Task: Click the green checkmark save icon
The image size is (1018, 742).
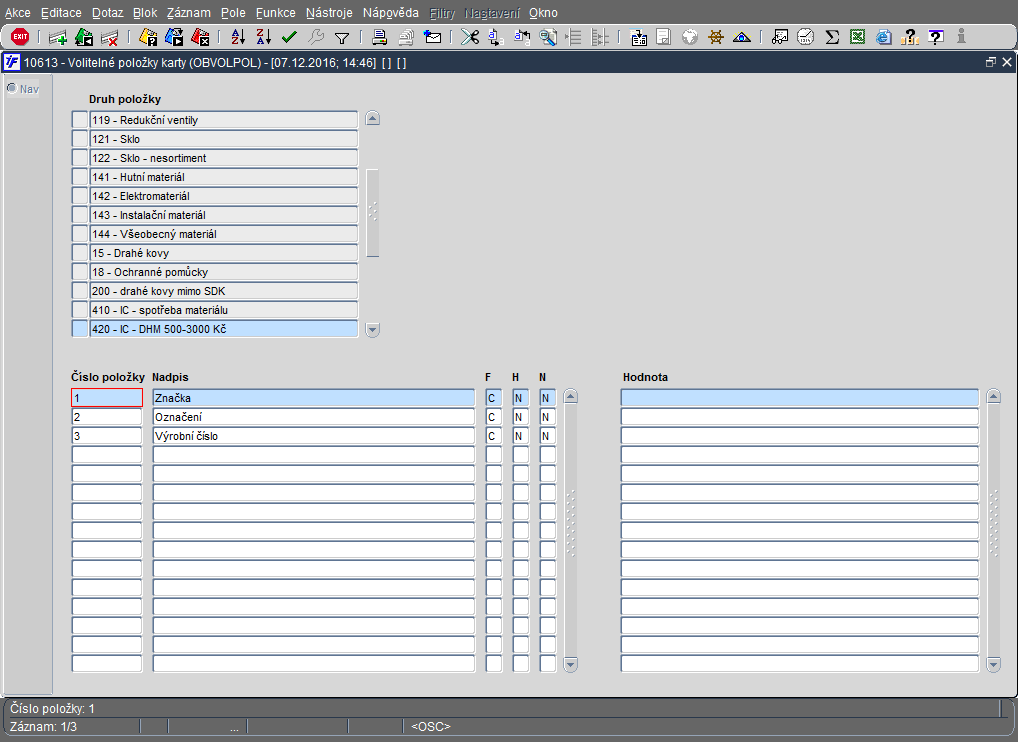Action: pyautogui.click(x=289, y=37)
